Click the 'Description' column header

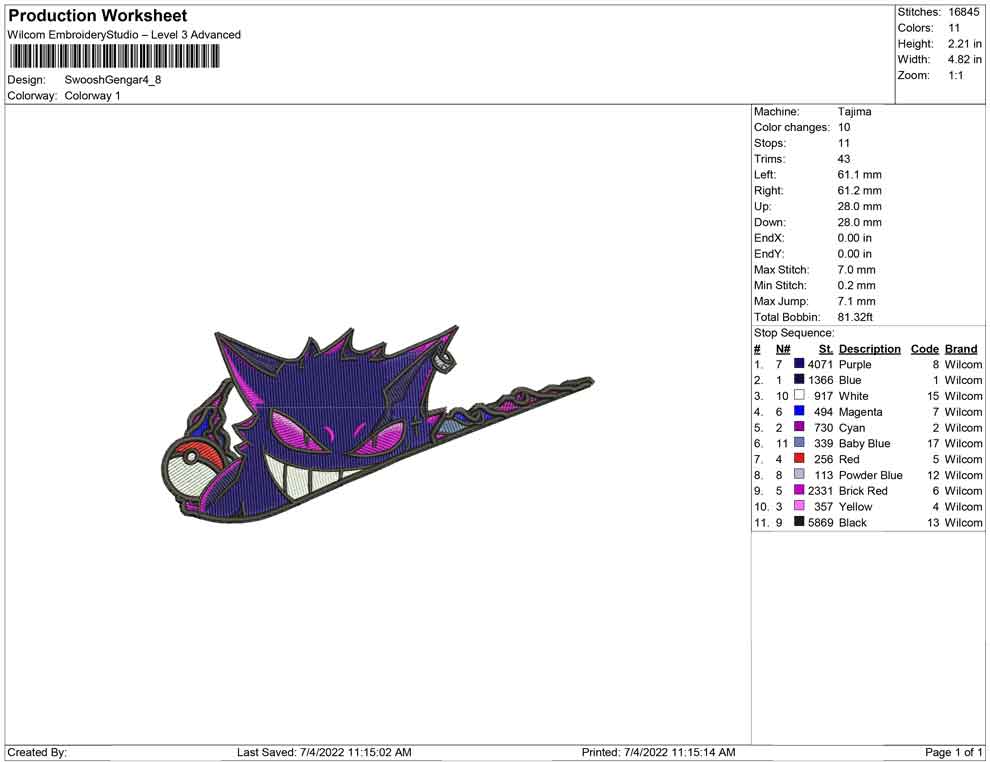click(870, 349)
